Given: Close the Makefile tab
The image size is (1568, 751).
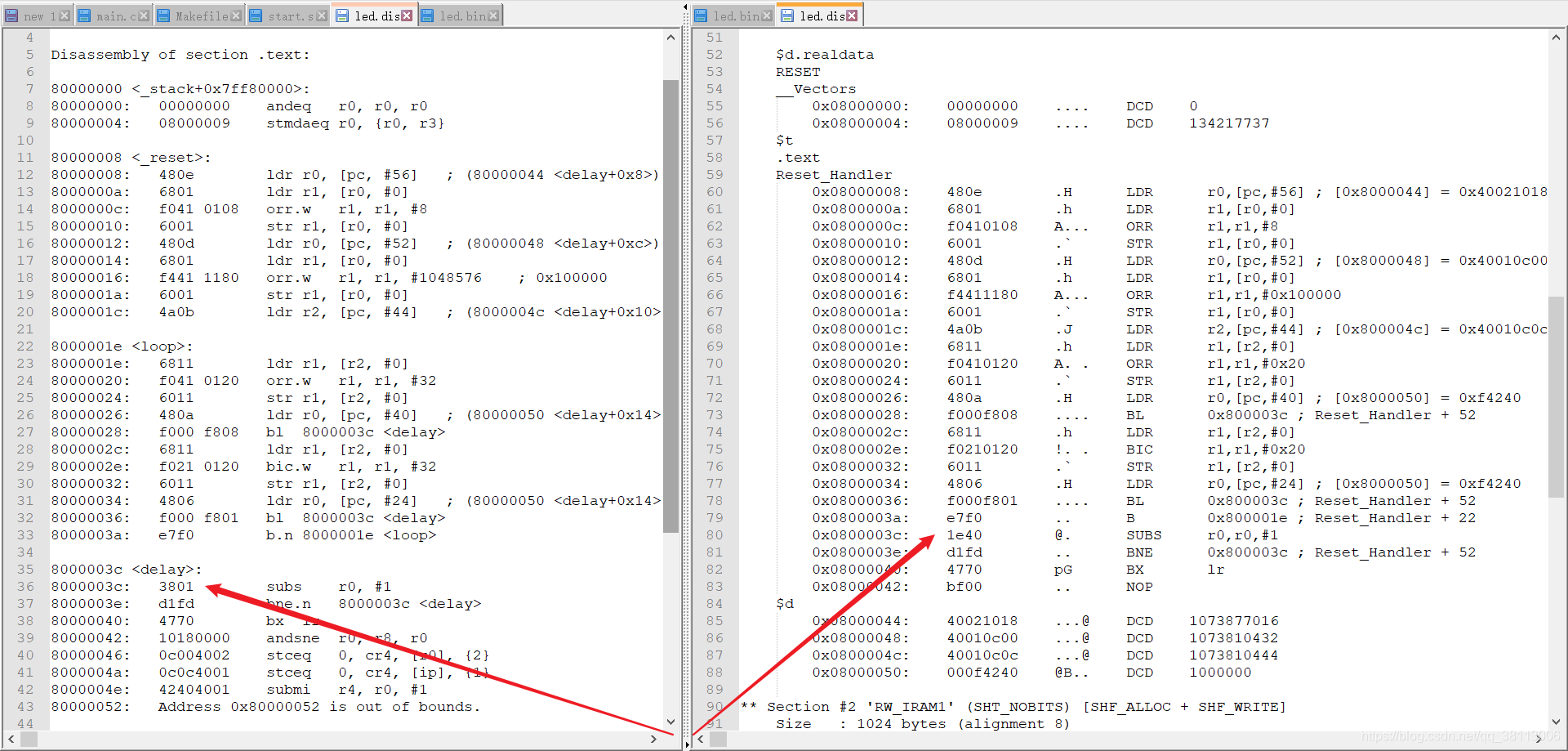Looking at the screenshot, I should point(236,16).
